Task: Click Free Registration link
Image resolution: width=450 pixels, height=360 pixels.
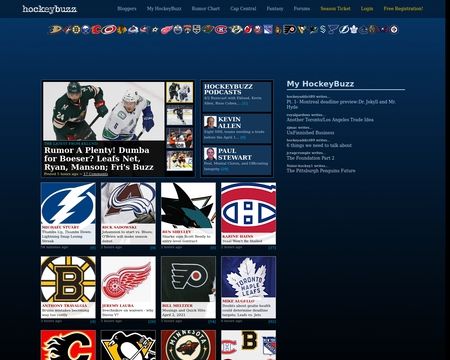Action: click(x=403, y=9)
